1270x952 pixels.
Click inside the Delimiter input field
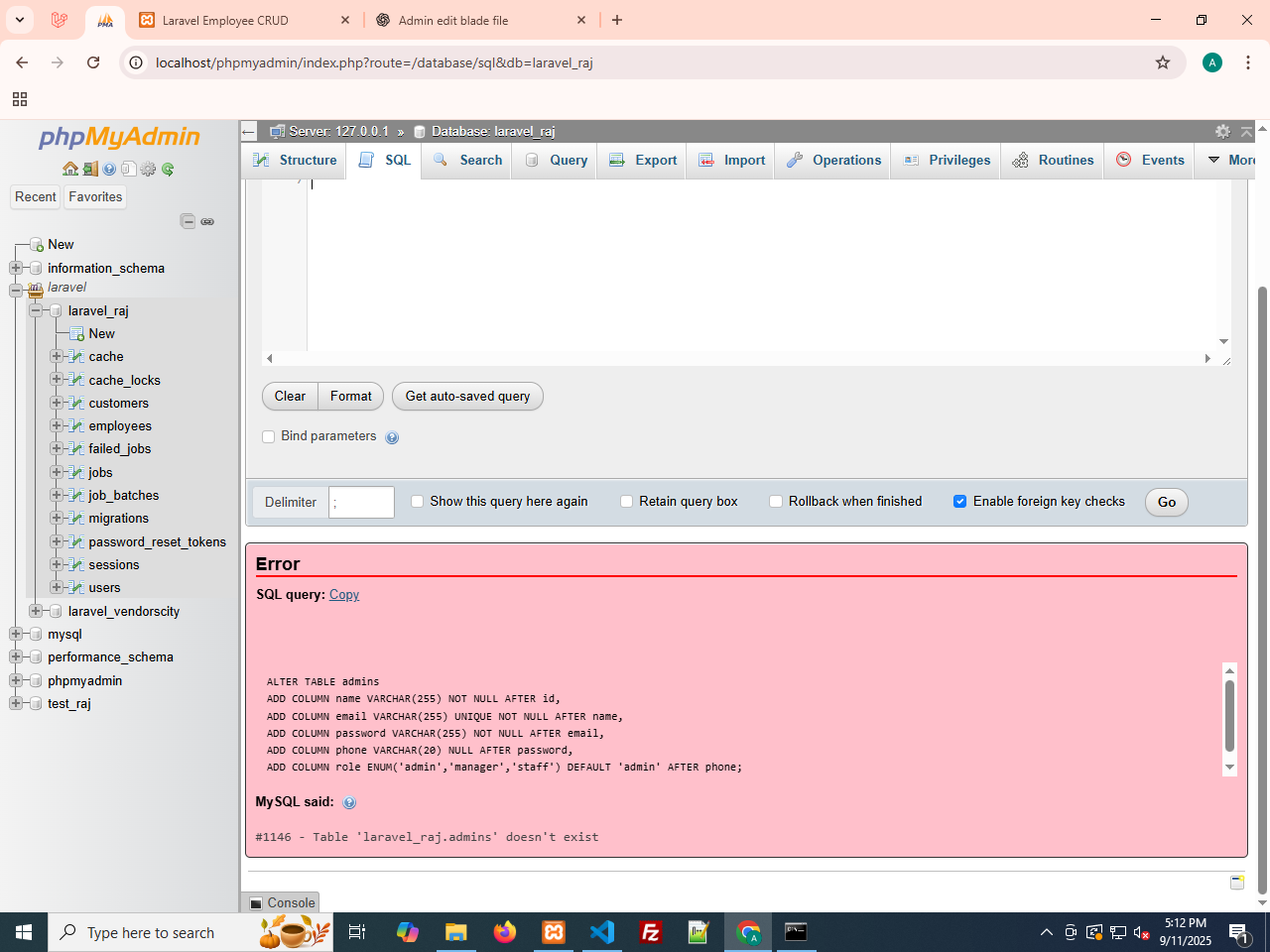361,503
